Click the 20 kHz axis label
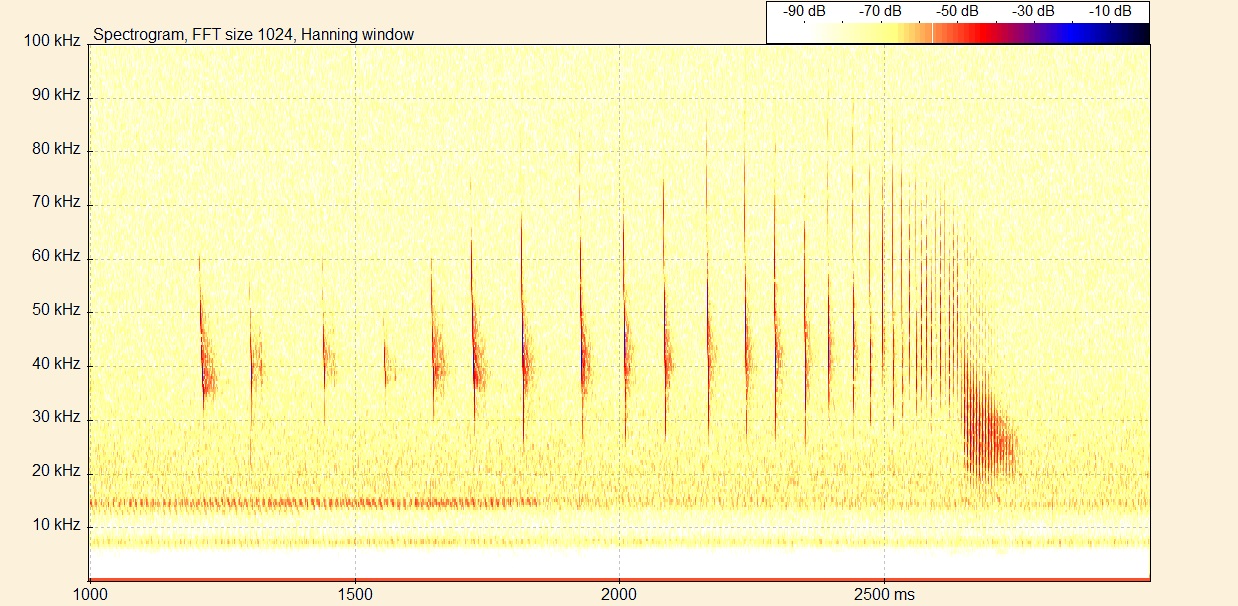 click(55, 471)
